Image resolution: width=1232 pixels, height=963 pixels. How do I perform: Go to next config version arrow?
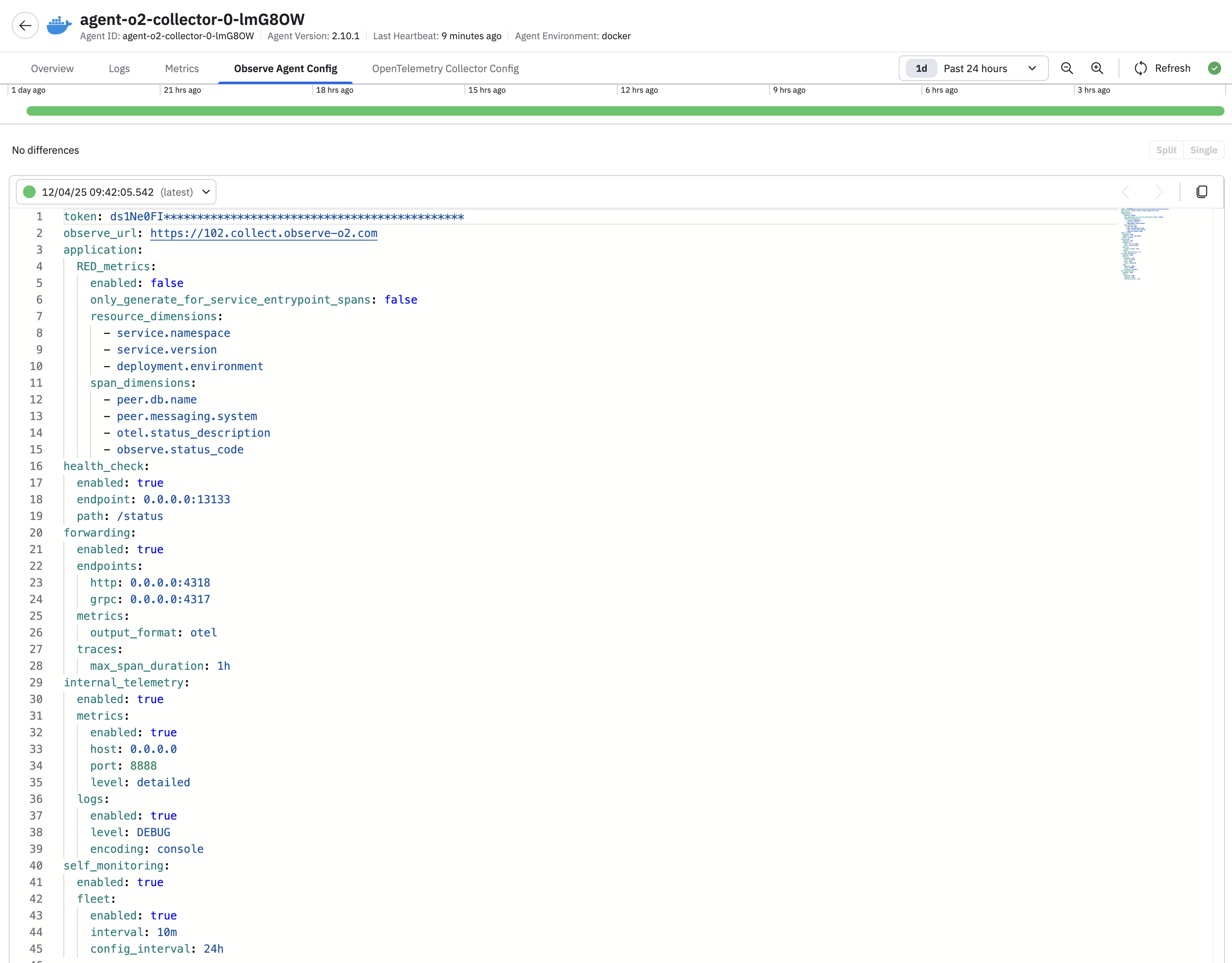tap(1159, 192)
